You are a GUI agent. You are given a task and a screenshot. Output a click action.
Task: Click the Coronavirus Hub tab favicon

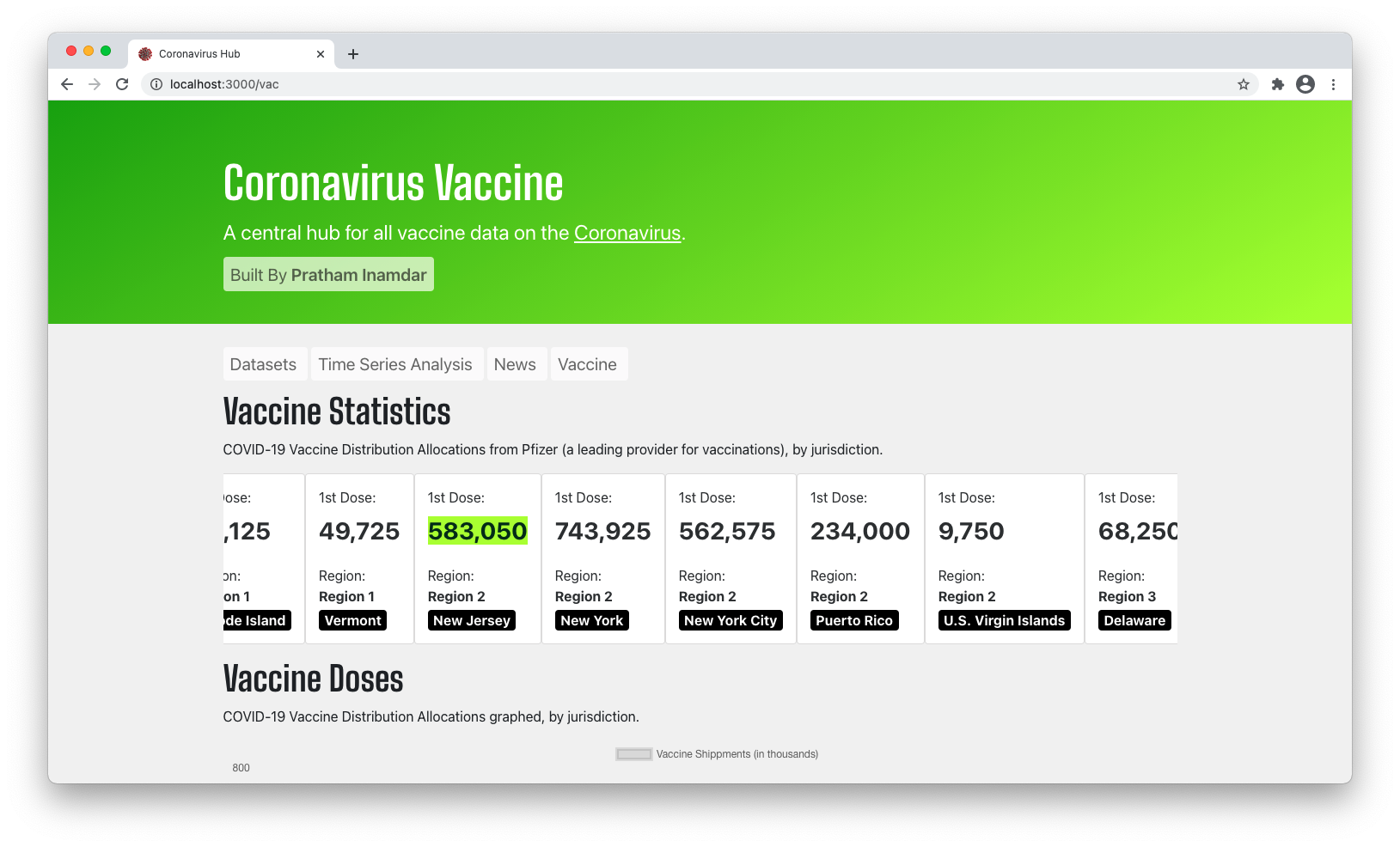(x=145, y=54)
